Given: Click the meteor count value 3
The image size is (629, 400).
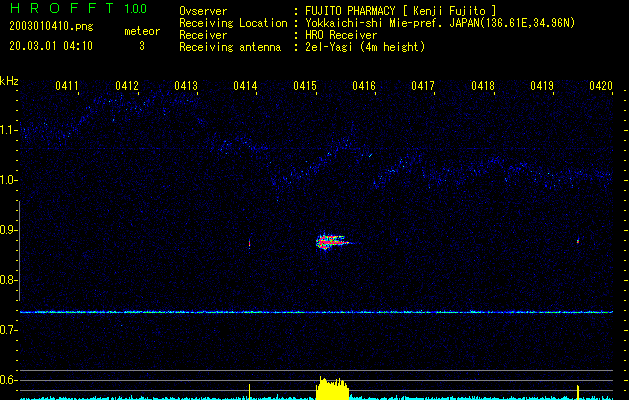Looking at the screenshot, I should [x=142, y=46].
